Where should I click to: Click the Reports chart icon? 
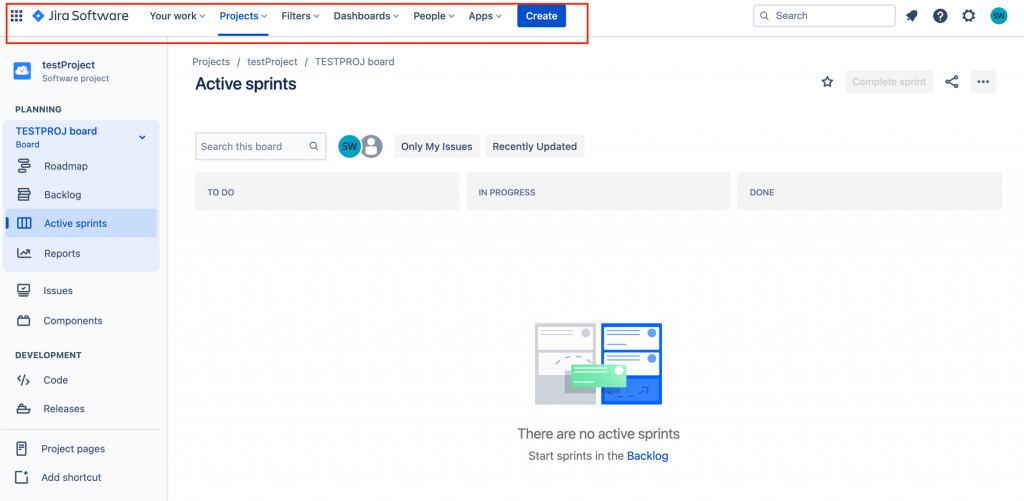pyautogui.click(x=24, y=253)
